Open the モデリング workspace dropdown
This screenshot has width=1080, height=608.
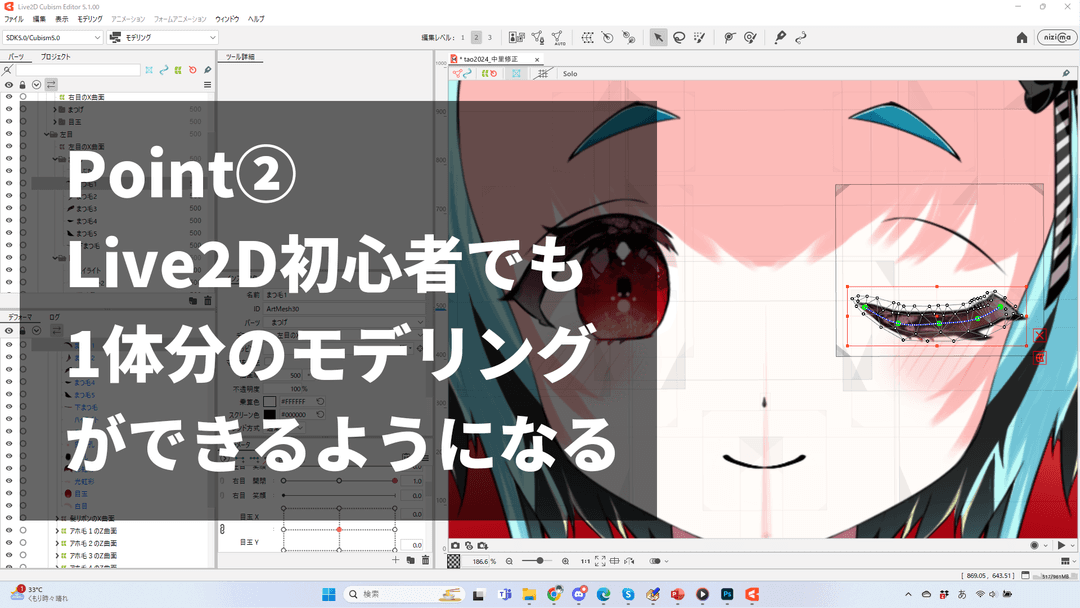click(160, 37)
